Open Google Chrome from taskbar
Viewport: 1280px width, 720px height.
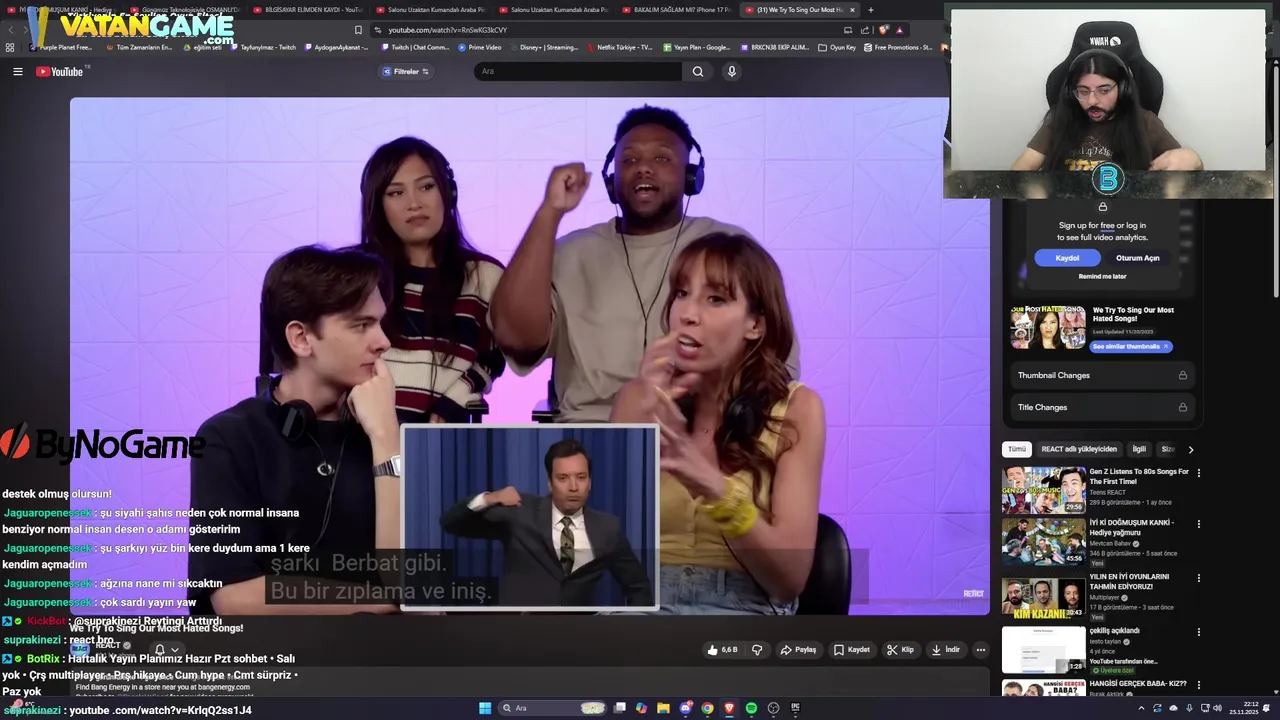tap(707, 708)
